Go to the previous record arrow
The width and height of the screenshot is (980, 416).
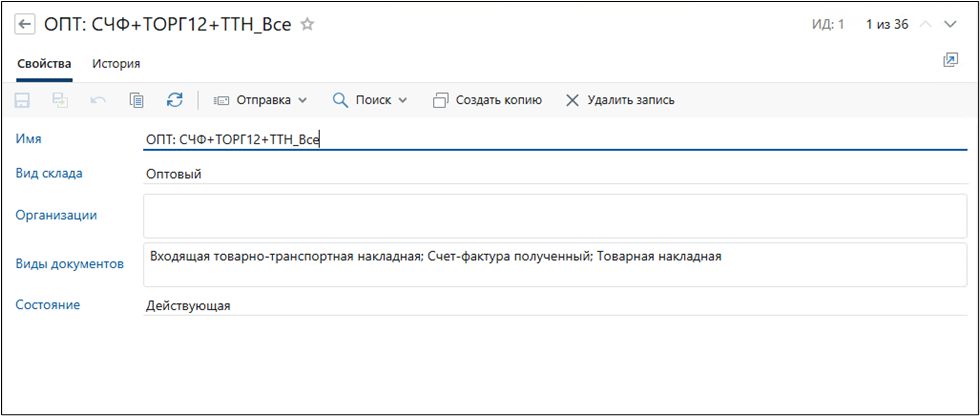(925, 25)
